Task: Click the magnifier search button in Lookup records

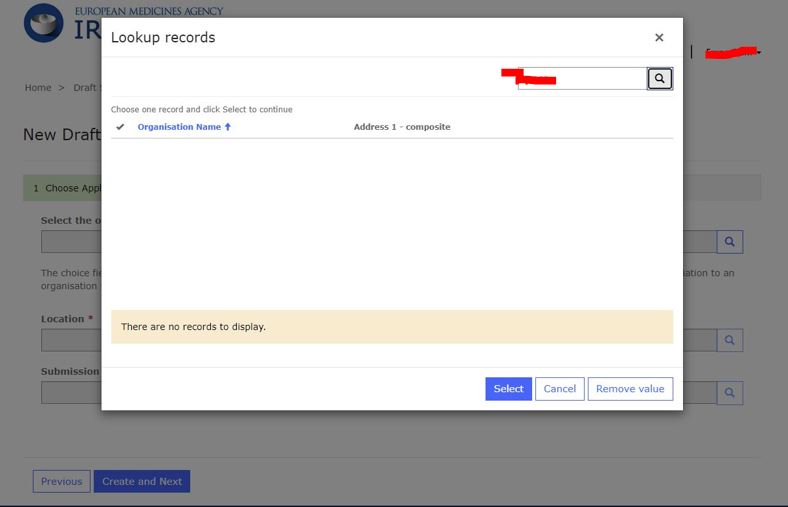Action: pos(659,78)
